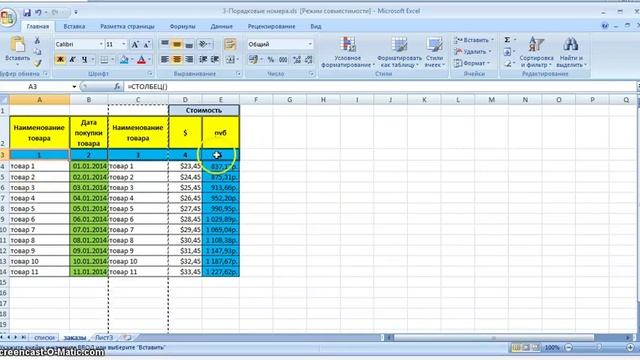640x360 pixels.
Task: Open Сортировка и фильтр menu
Action: tap(536, 52)
